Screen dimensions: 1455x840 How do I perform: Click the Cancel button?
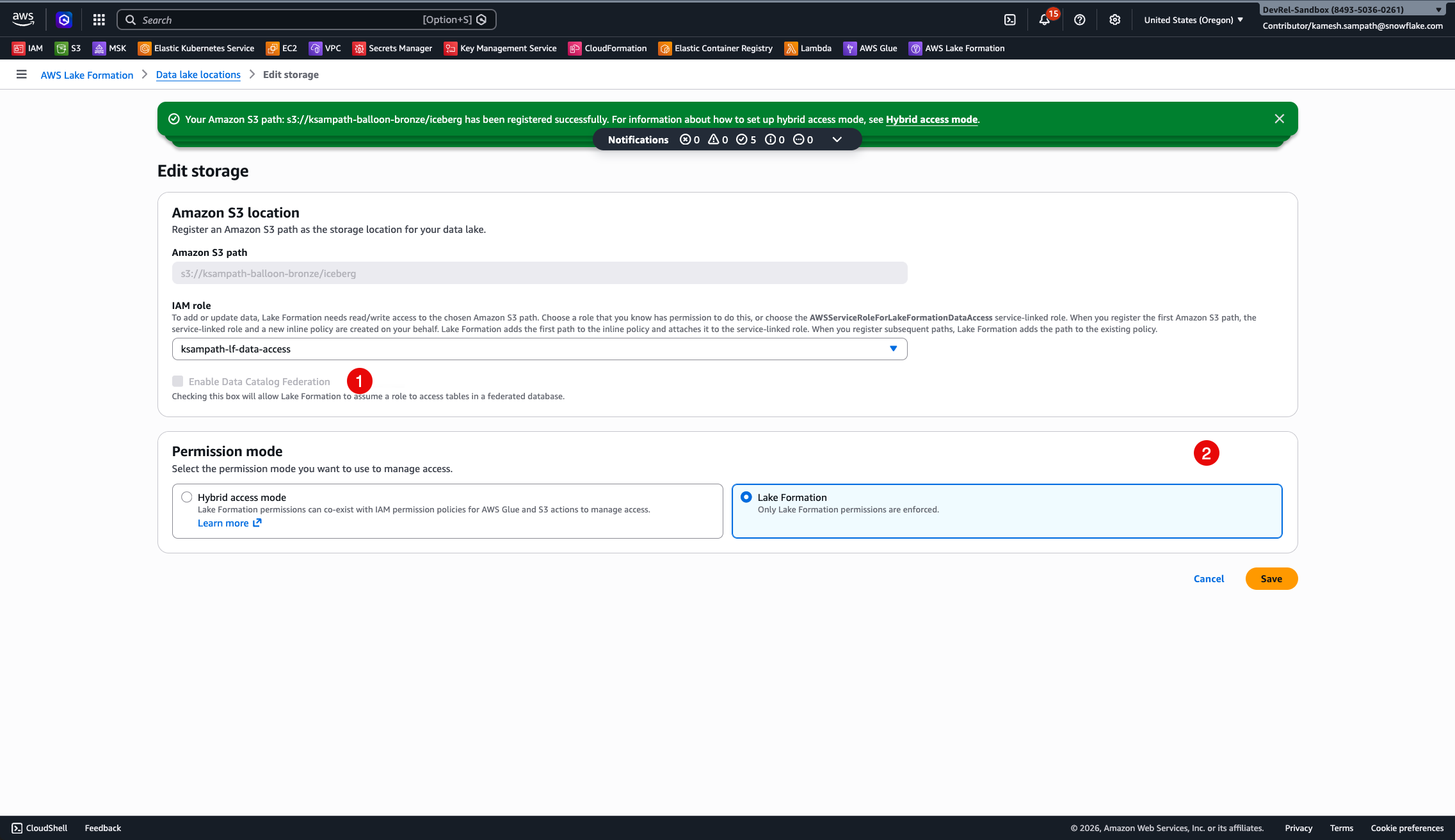[x=1209, y=579]
